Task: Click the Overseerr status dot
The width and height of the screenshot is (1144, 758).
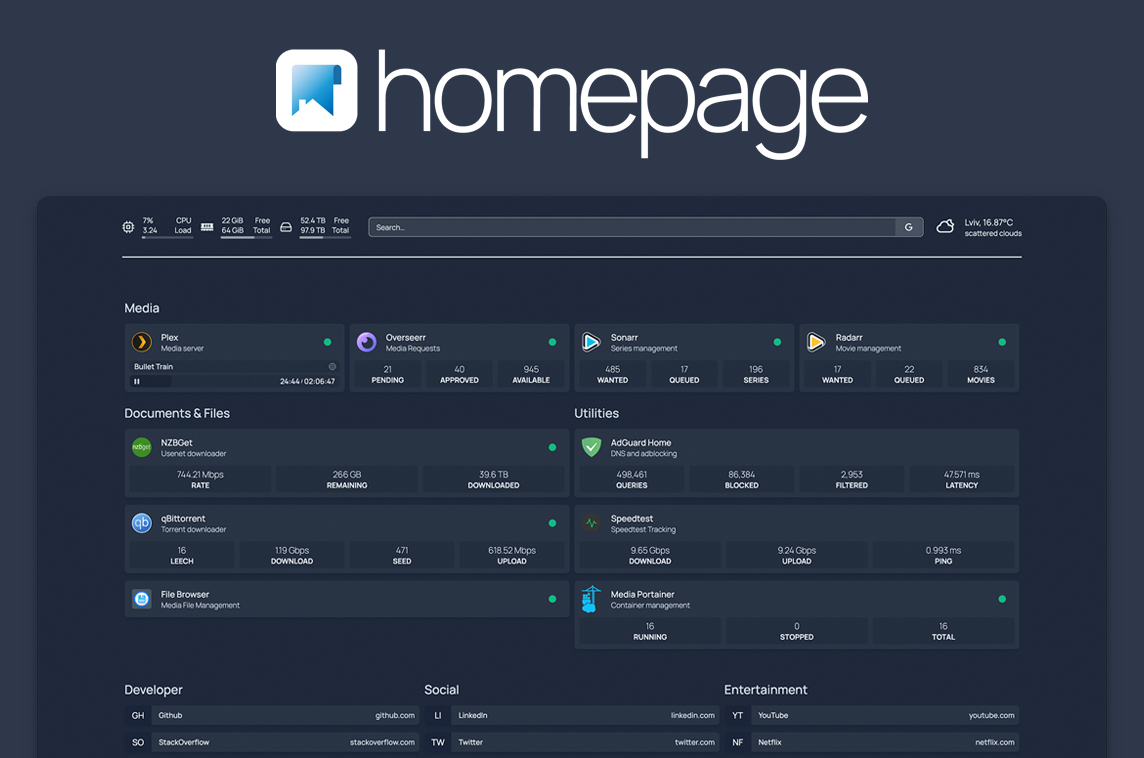Action: (x=552, y=342)
